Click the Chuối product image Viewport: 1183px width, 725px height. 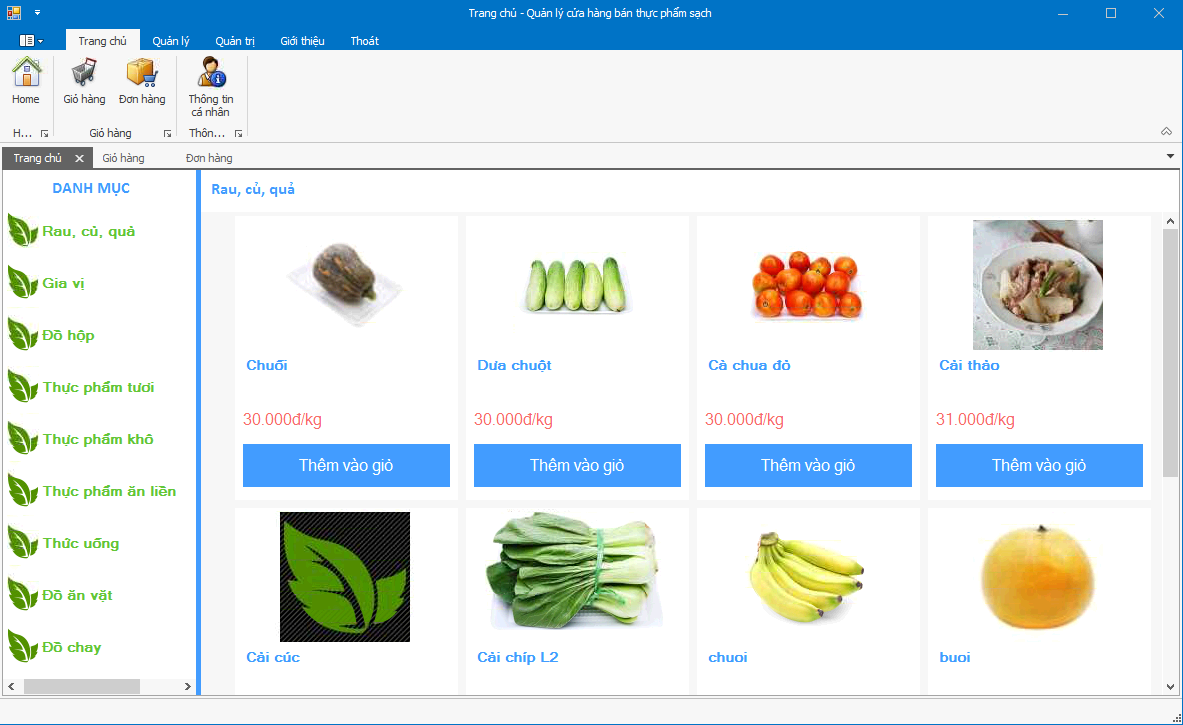tap(345, 284)
